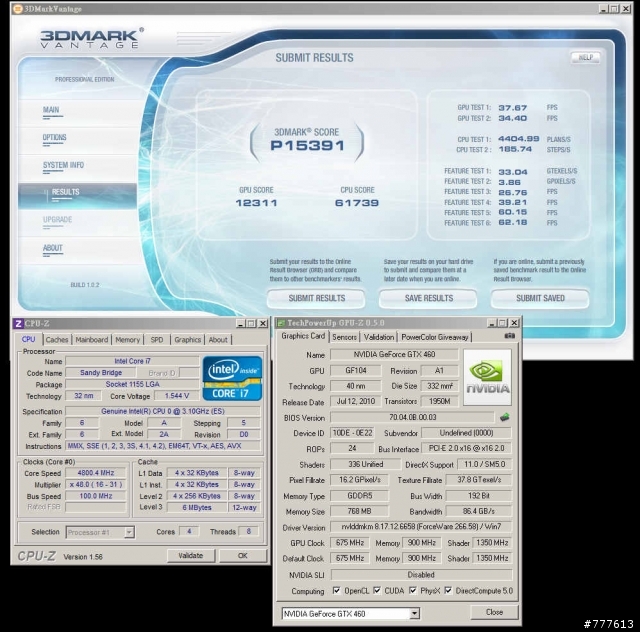The height and width of the screenshot is (632, 640).
Task: Switch to the Mainboard tab
Action: [92, 340]
